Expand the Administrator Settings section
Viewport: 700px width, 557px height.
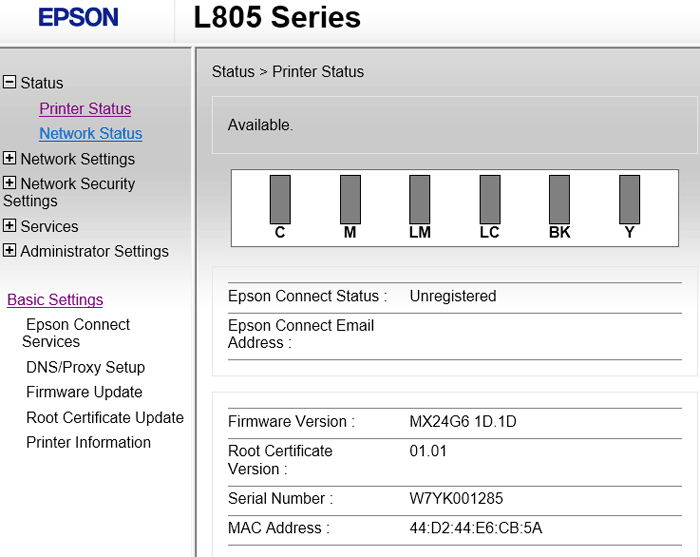(x=10, y=251)
